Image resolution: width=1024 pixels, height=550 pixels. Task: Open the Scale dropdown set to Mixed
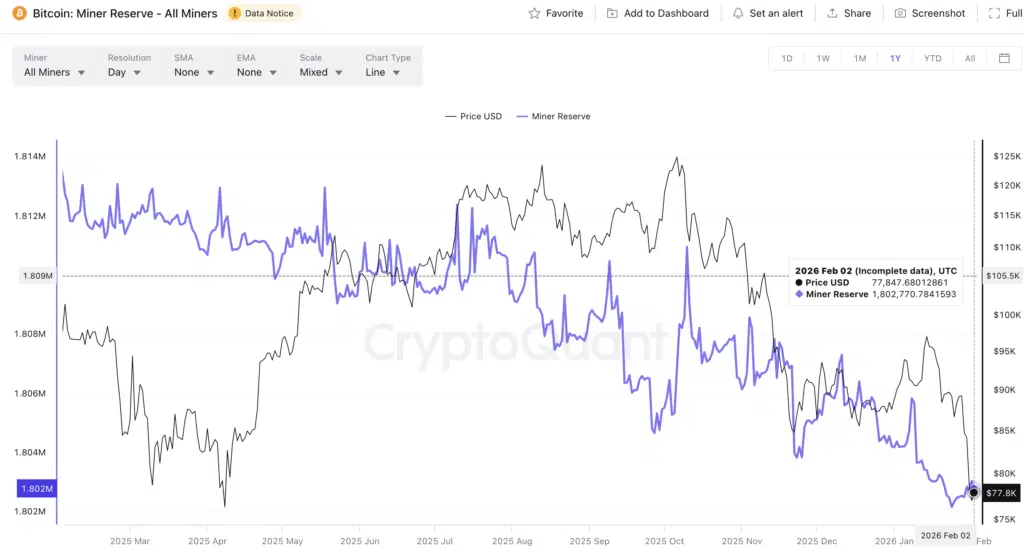[321, 72]
